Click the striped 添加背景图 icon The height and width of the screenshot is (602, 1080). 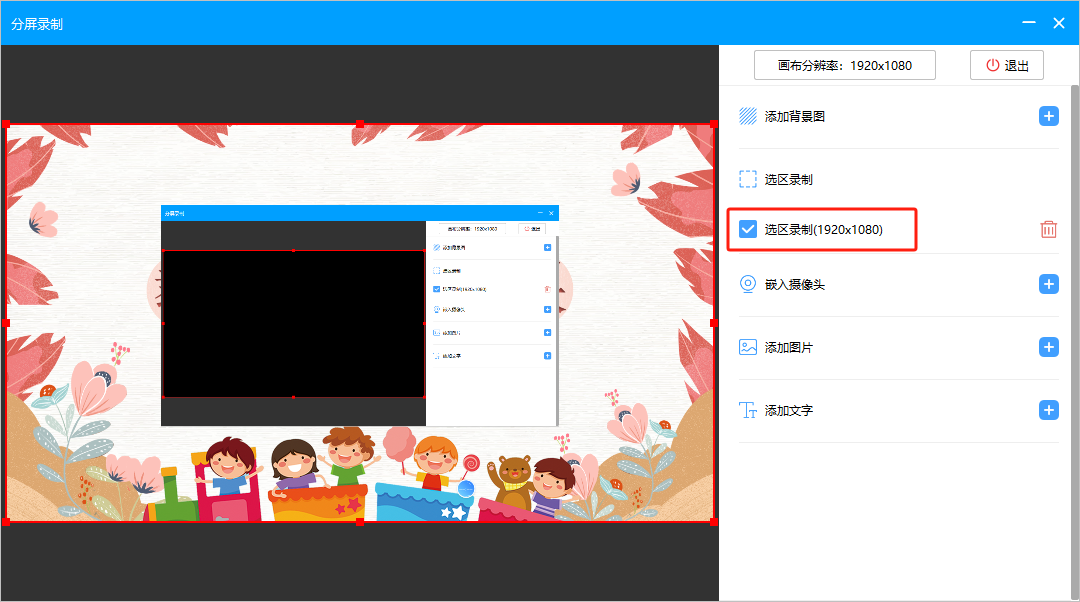tap(748, 117)
